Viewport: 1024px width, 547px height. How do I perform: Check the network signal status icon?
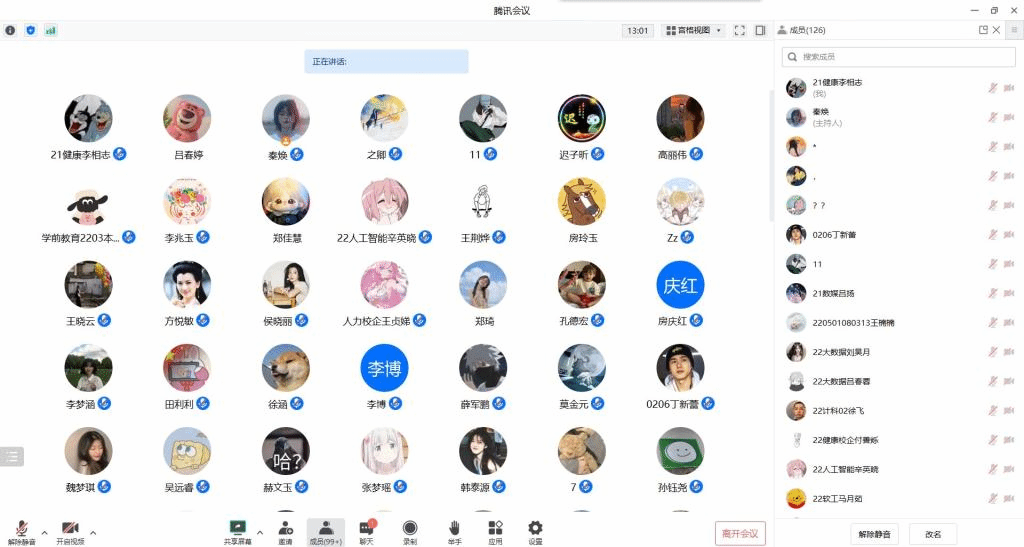(50, 31)
